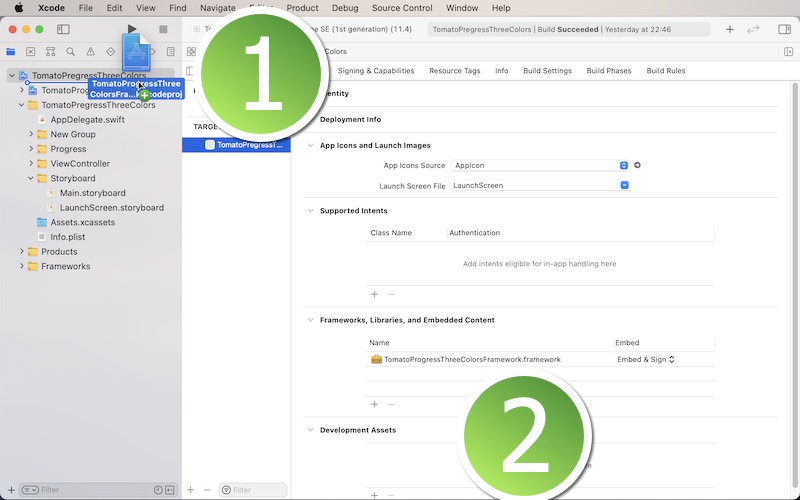Open Assets.xcassets catalog
Screen dimensions: 800x500
pos(82,222)
